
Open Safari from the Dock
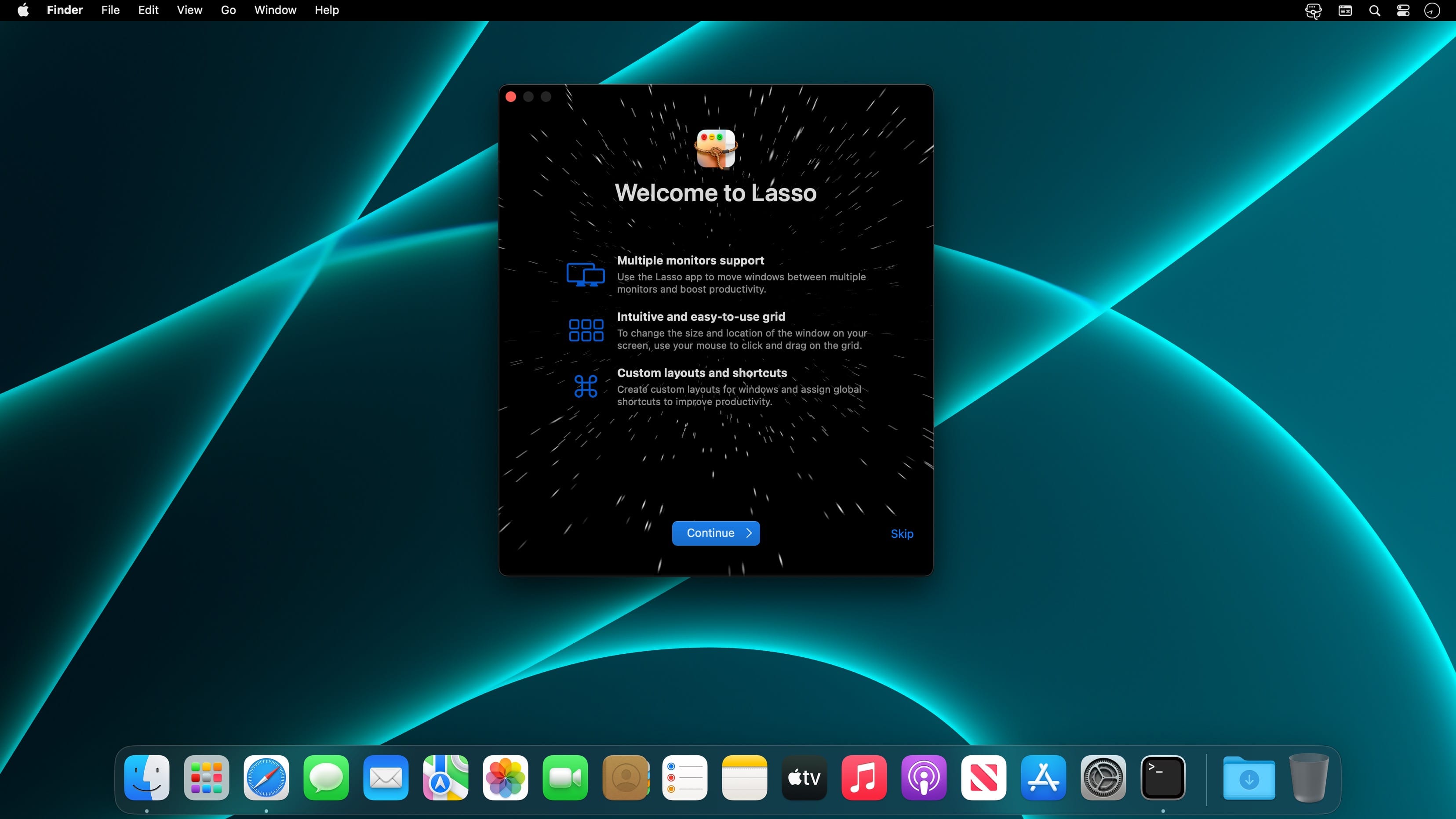pyautogui.click(x=266, y=778)
